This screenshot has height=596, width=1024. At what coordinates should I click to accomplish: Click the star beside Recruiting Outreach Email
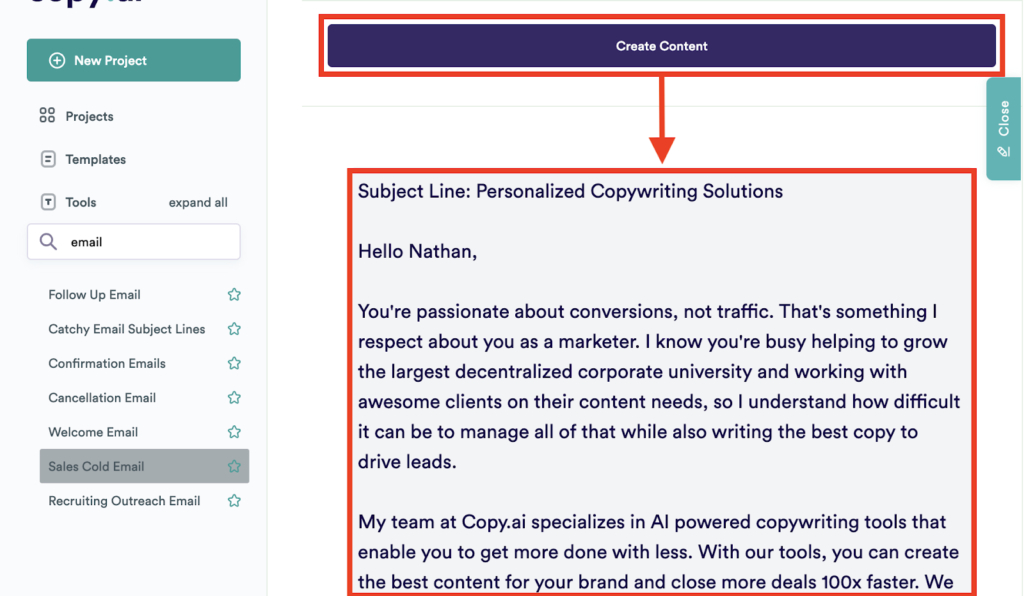coord(233,500)
